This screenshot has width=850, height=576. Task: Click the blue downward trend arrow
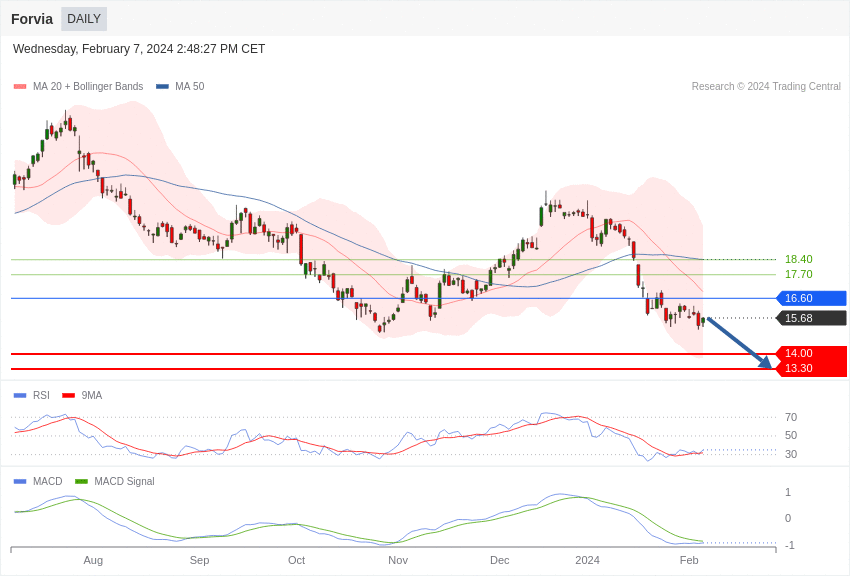pyautogui.click(x=739, y=343)
